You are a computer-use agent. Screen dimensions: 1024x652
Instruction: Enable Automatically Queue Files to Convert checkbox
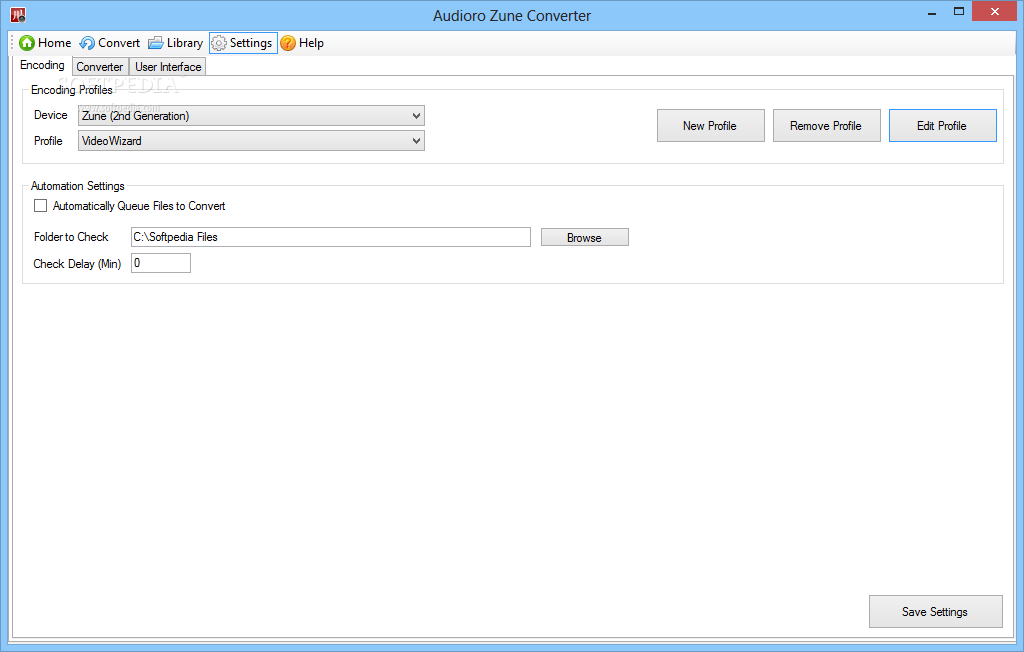(x=40, y=206)
